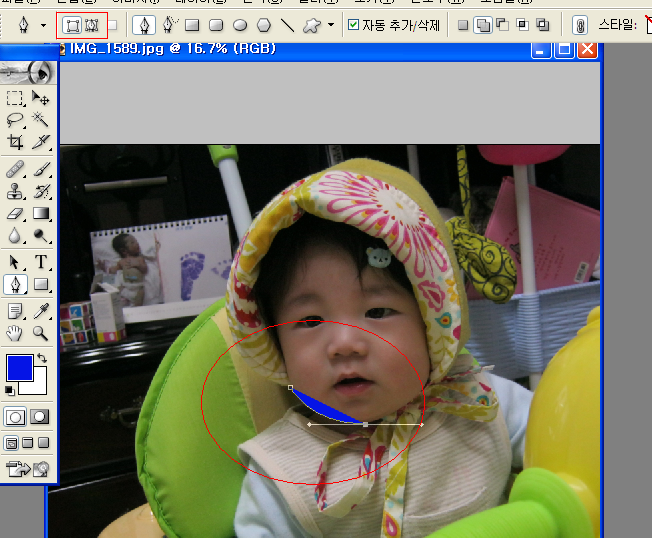Viewport: 652px width, 538px height.
Task: Select the Zoom tool
Action: (x=41, y=333)
